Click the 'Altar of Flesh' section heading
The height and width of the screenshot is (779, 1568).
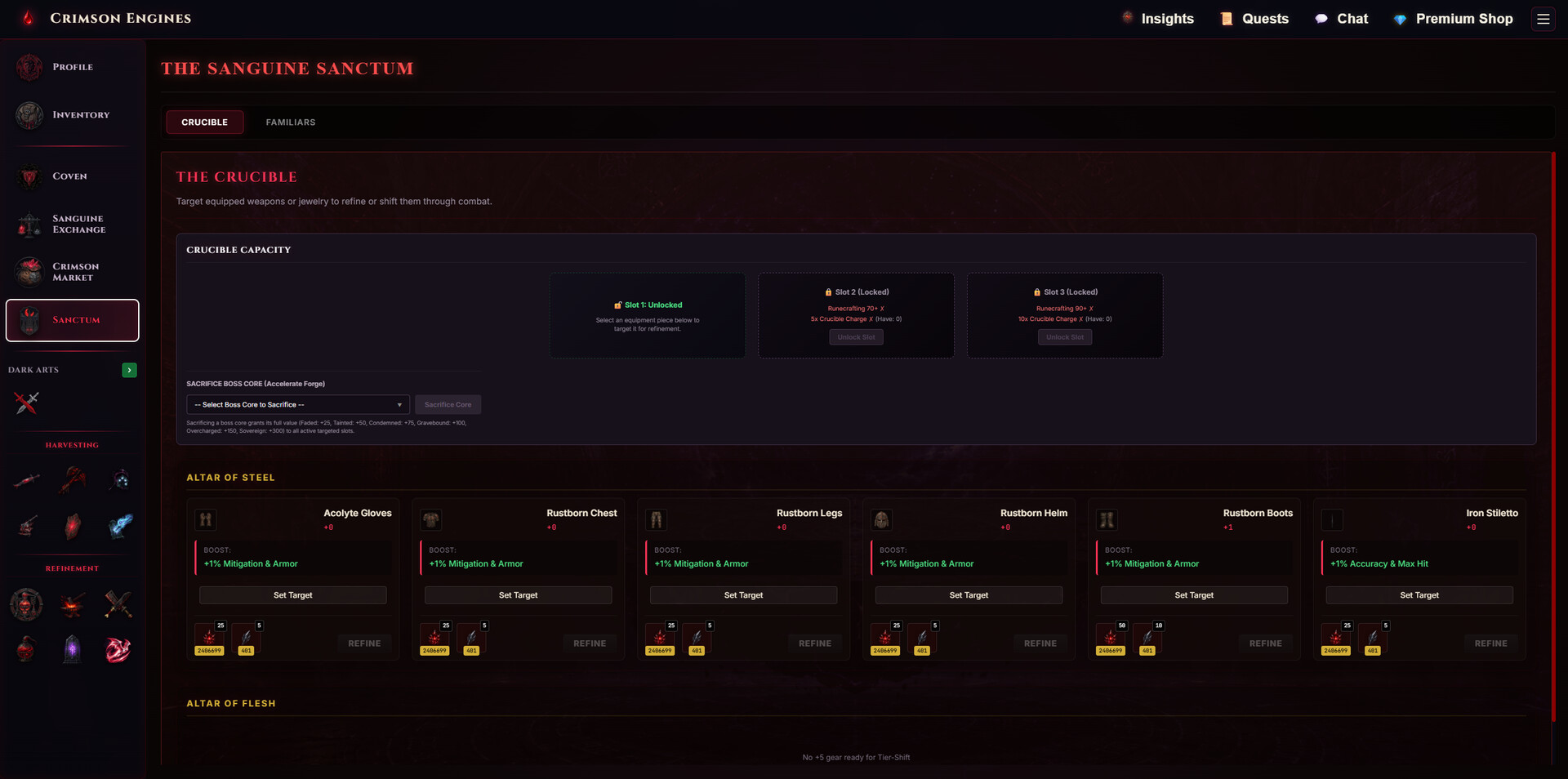pyautogui.click(x=231, y=704)
